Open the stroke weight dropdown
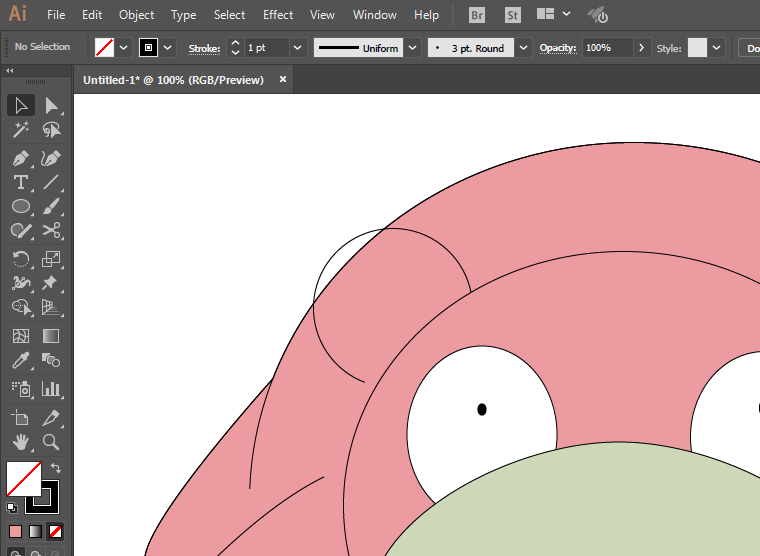The width and height of the screenshot is (760, 556). [x=298, y=48]
